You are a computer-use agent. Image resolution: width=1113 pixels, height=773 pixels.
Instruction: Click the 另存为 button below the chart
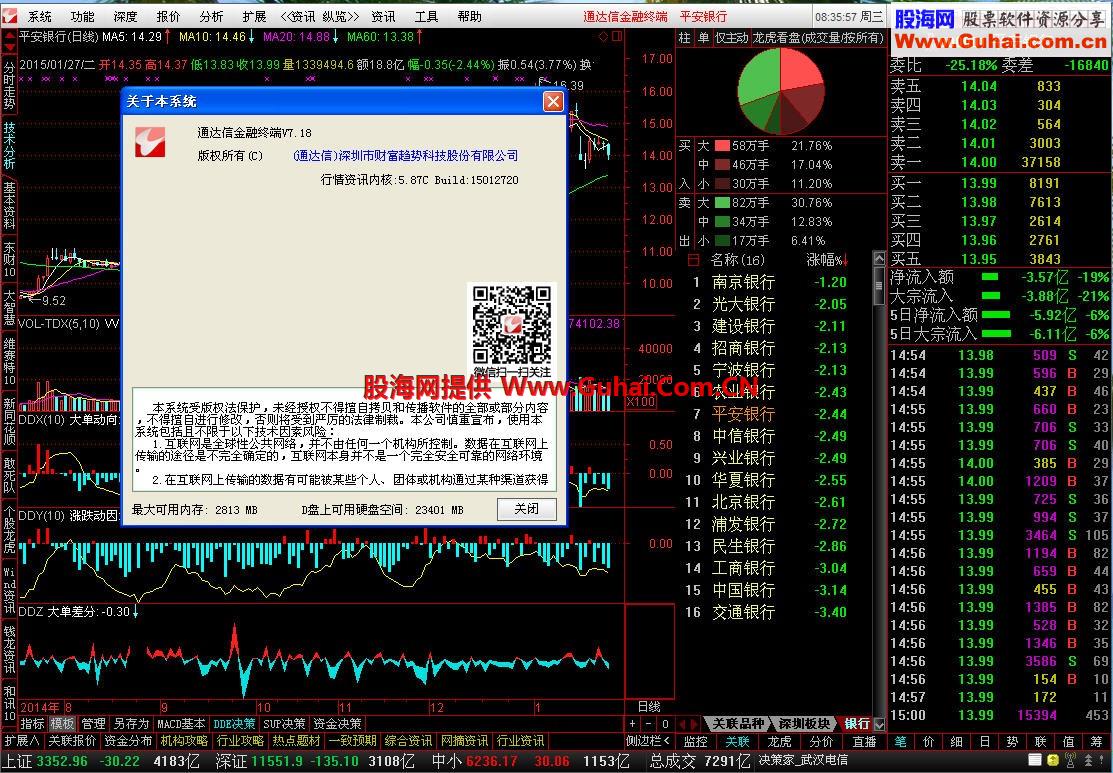[x=131, y=724]
